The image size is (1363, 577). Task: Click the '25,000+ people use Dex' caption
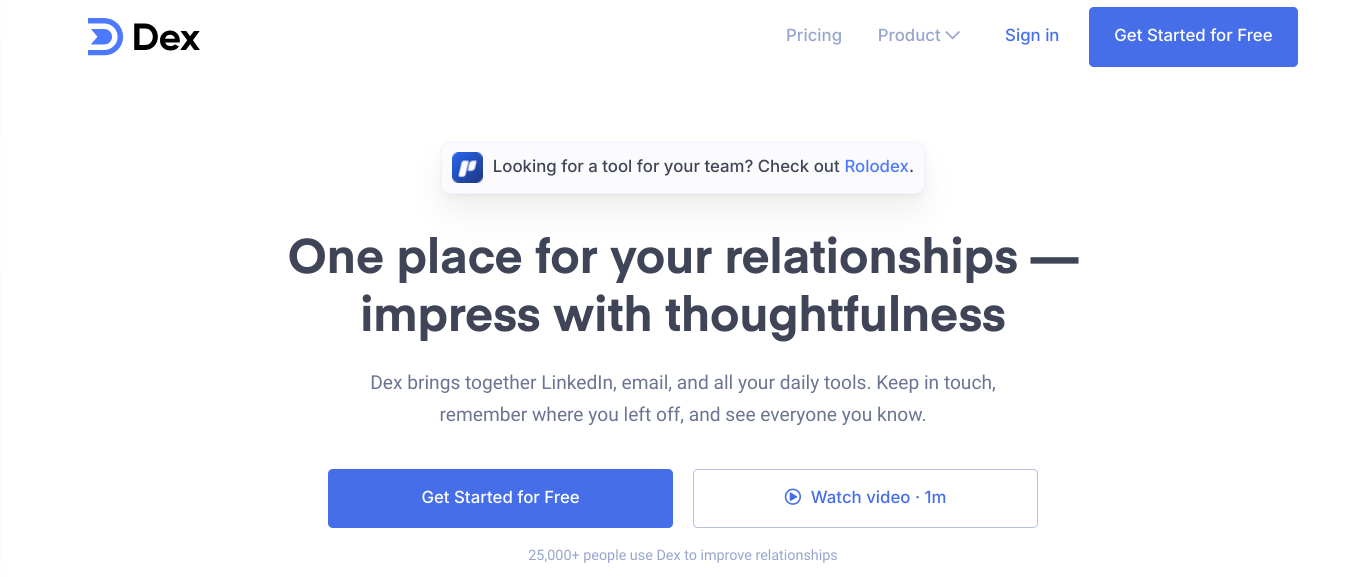[x=683, y=555]
